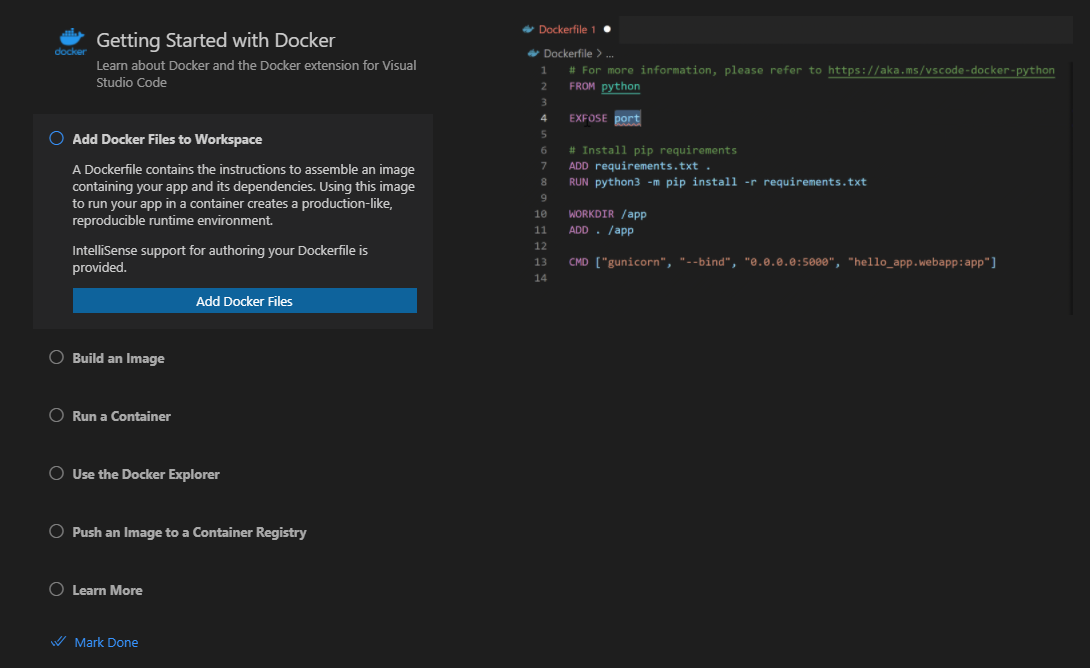Click the Mark Done link
The width and height of the screenshot is (1090, 668).
(x=106, y=642)
